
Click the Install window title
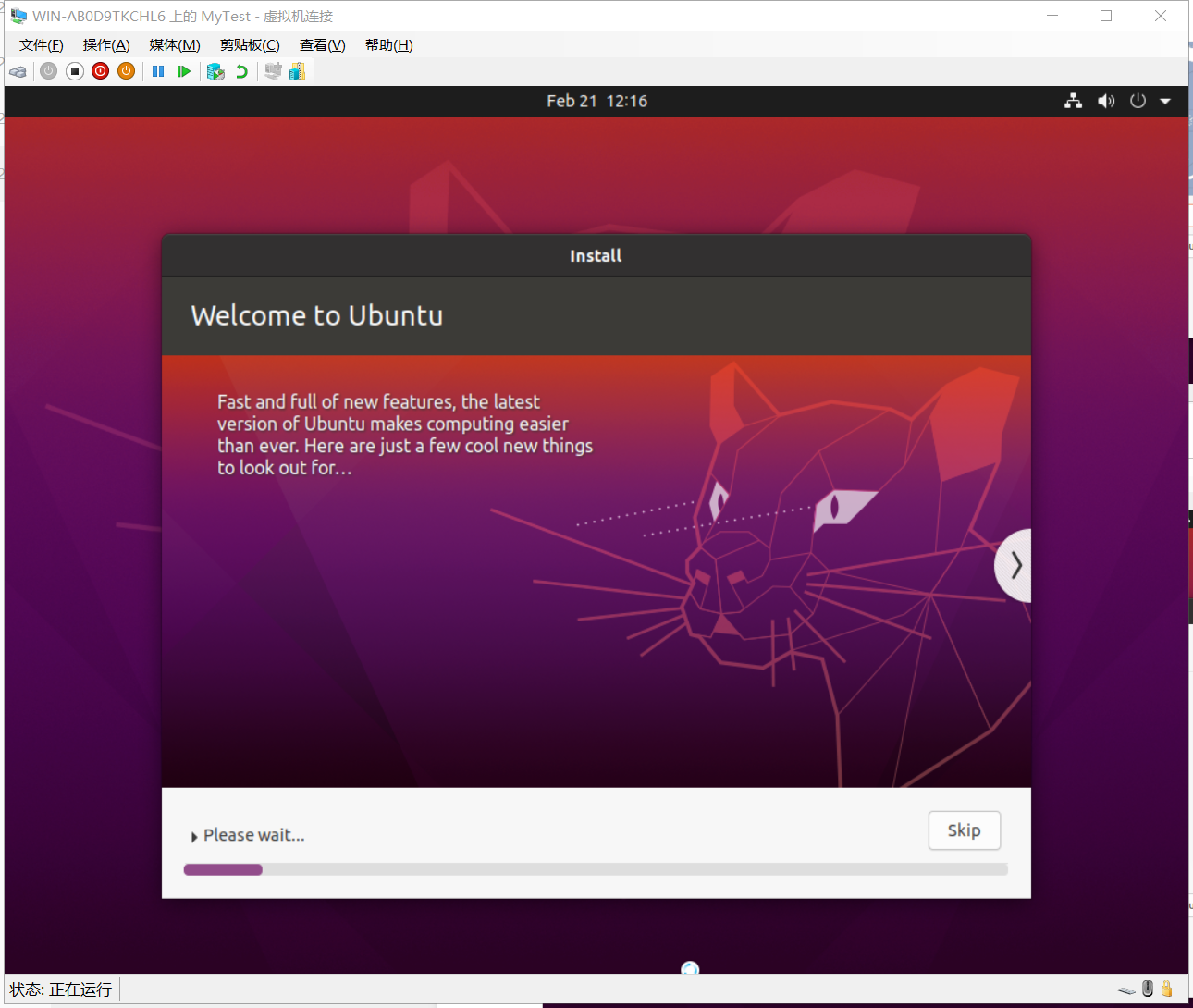click(596, 255)
